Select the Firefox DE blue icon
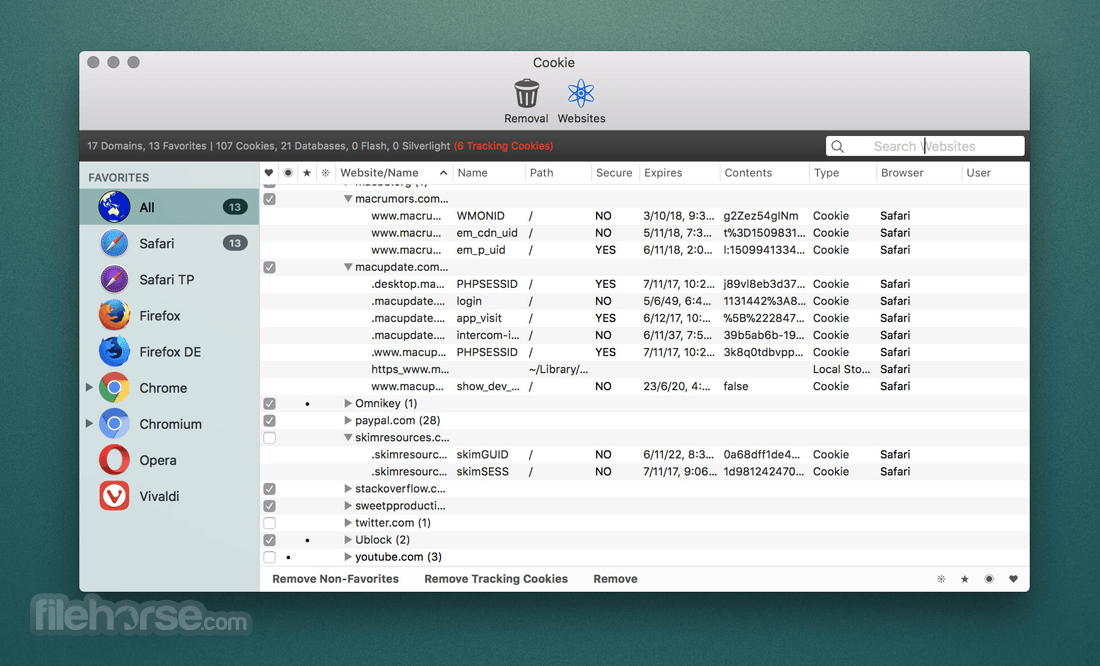The image size is (1100, 666). [114, 352]
